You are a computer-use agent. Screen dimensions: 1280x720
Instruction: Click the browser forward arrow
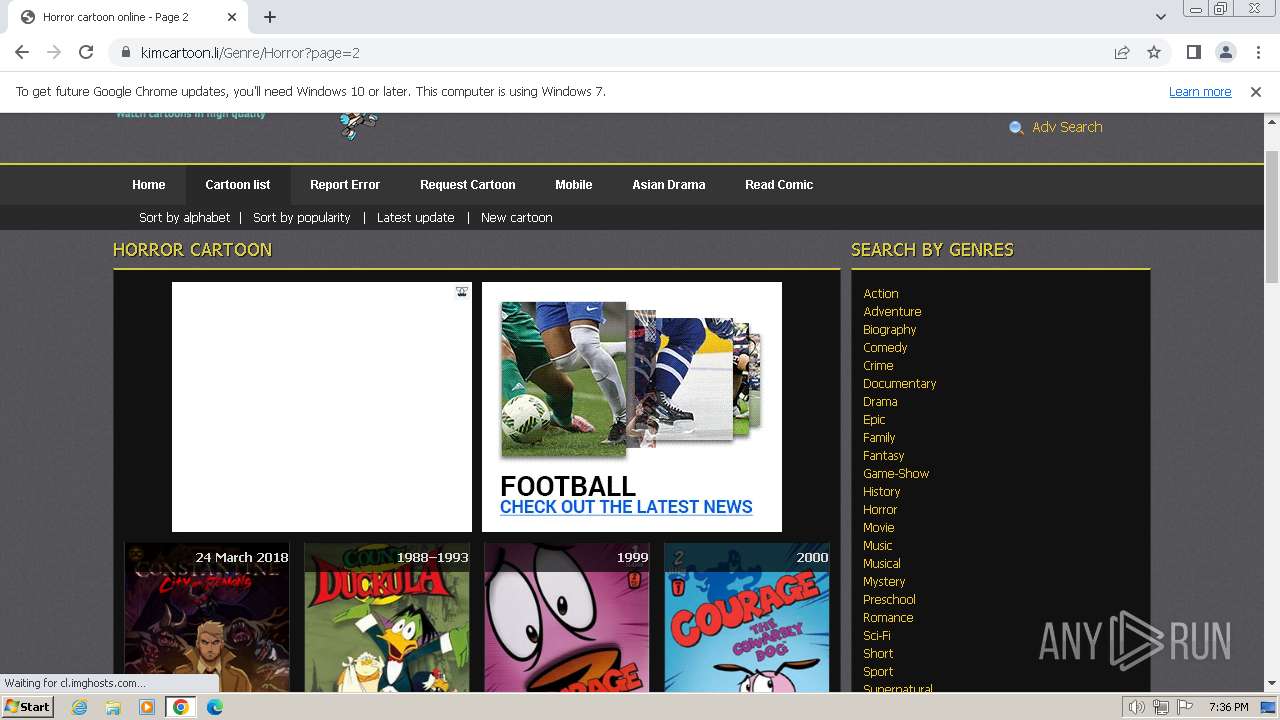54,52
